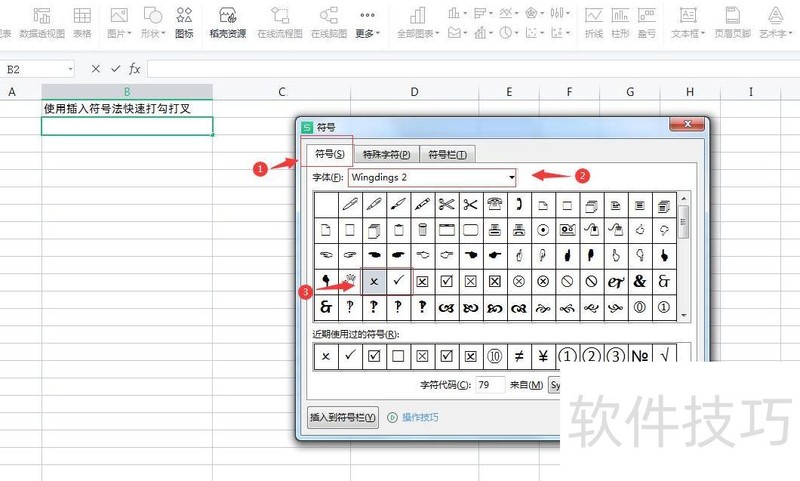Image resolution: width=800 pixels, height=481 pixels.
Task: Switch to the 特殊字符(P) tab
Action: [x=387, y=154]
